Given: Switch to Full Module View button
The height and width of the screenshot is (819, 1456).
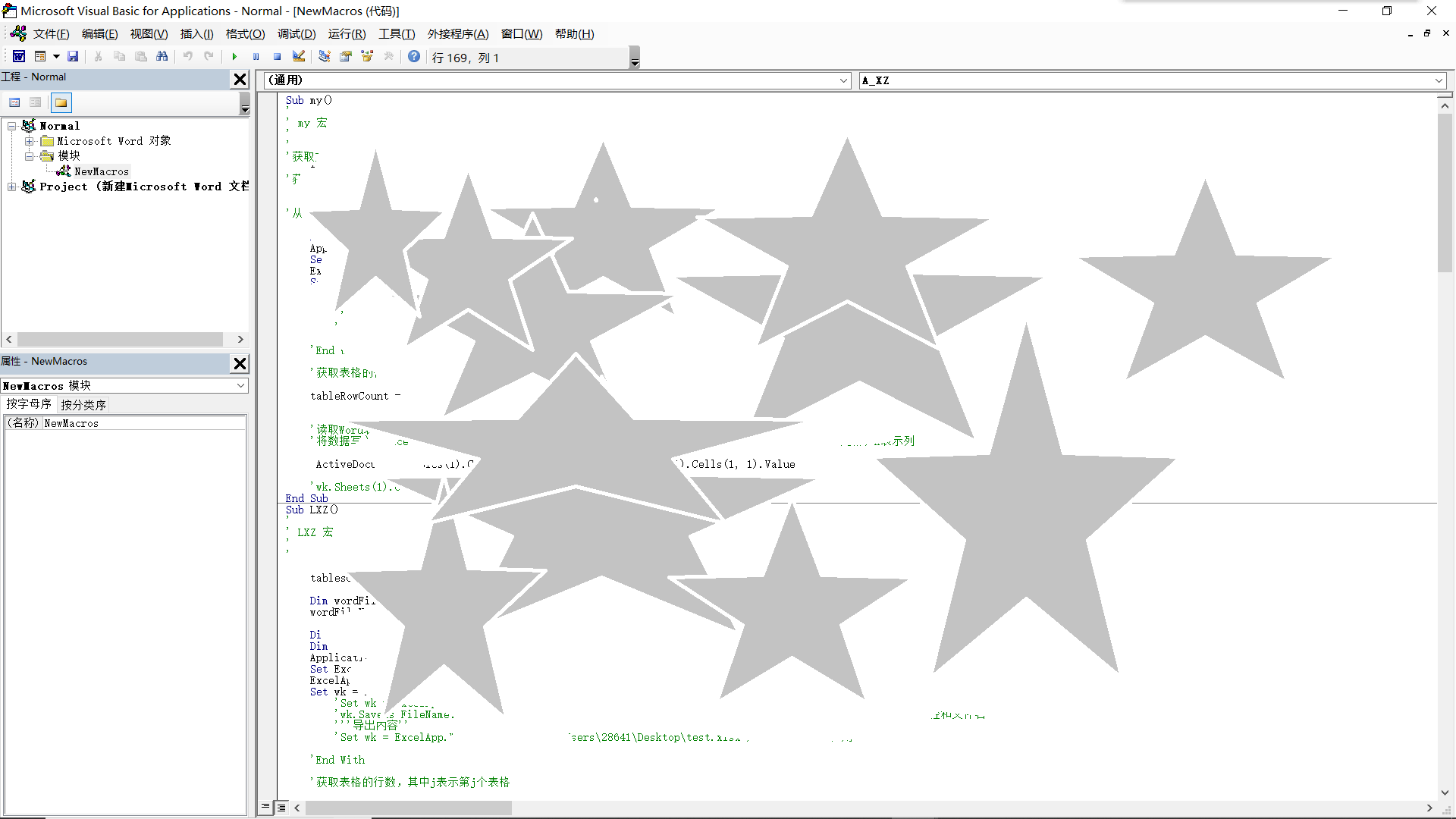Looking at the screenshot, I should pos(281,808).
